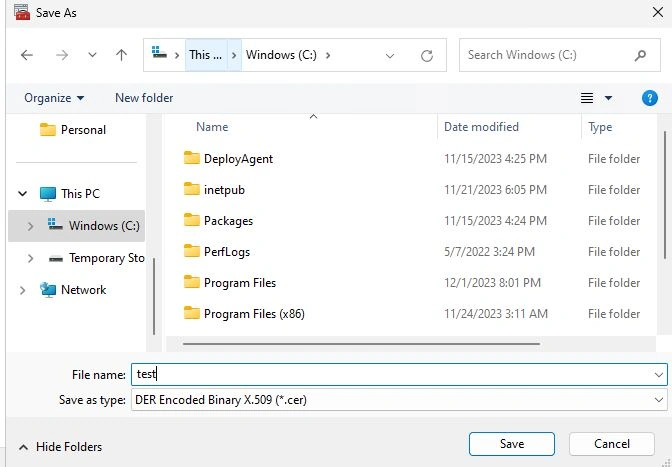Go back using the left arrow
Image resolution: width=672 pixels, height=467 pixels.
[x=27, y=55]
